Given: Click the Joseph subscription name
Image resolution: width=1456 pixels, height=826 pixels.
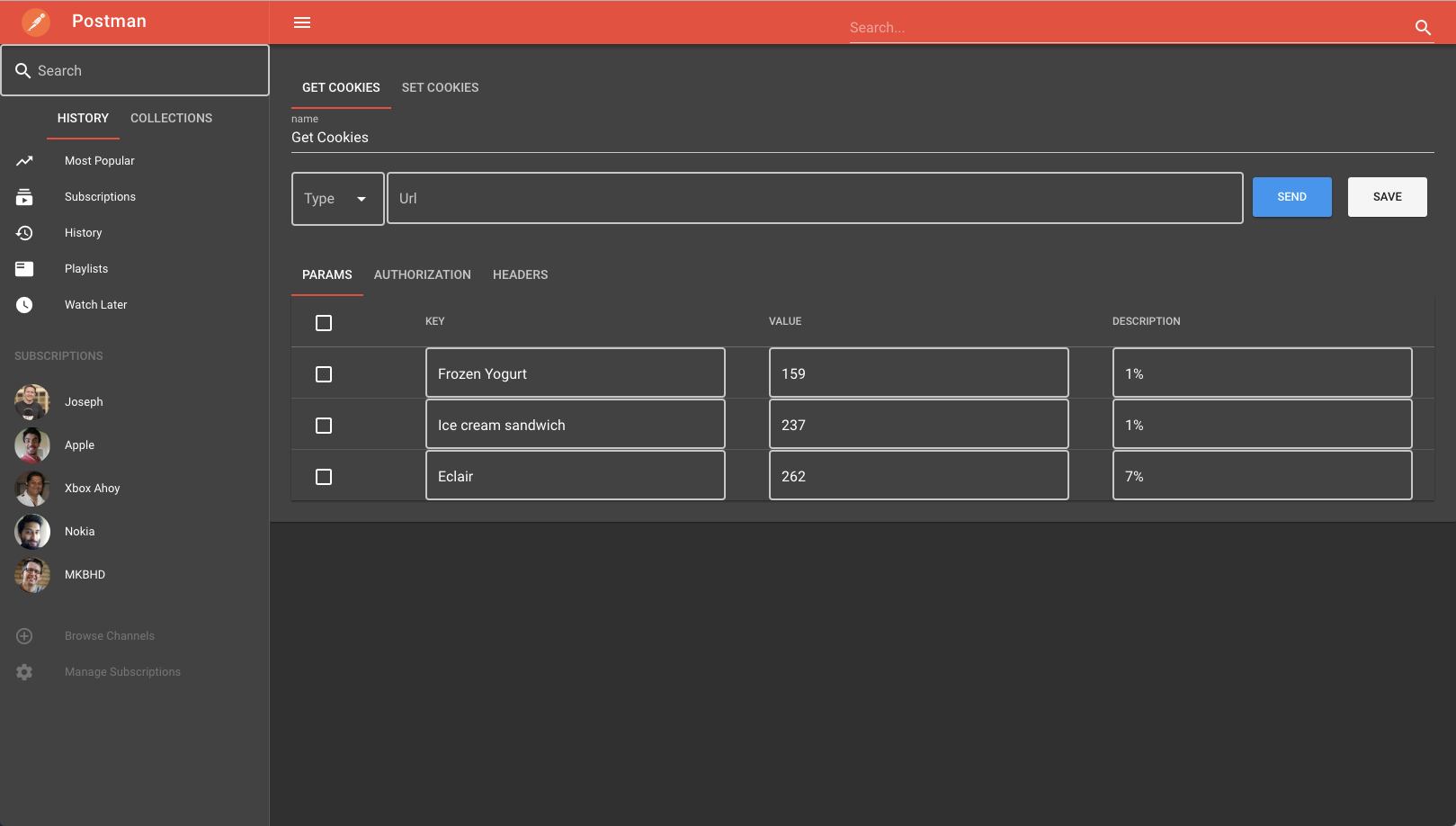Looking at the screenshot, I should coord(84,402).
